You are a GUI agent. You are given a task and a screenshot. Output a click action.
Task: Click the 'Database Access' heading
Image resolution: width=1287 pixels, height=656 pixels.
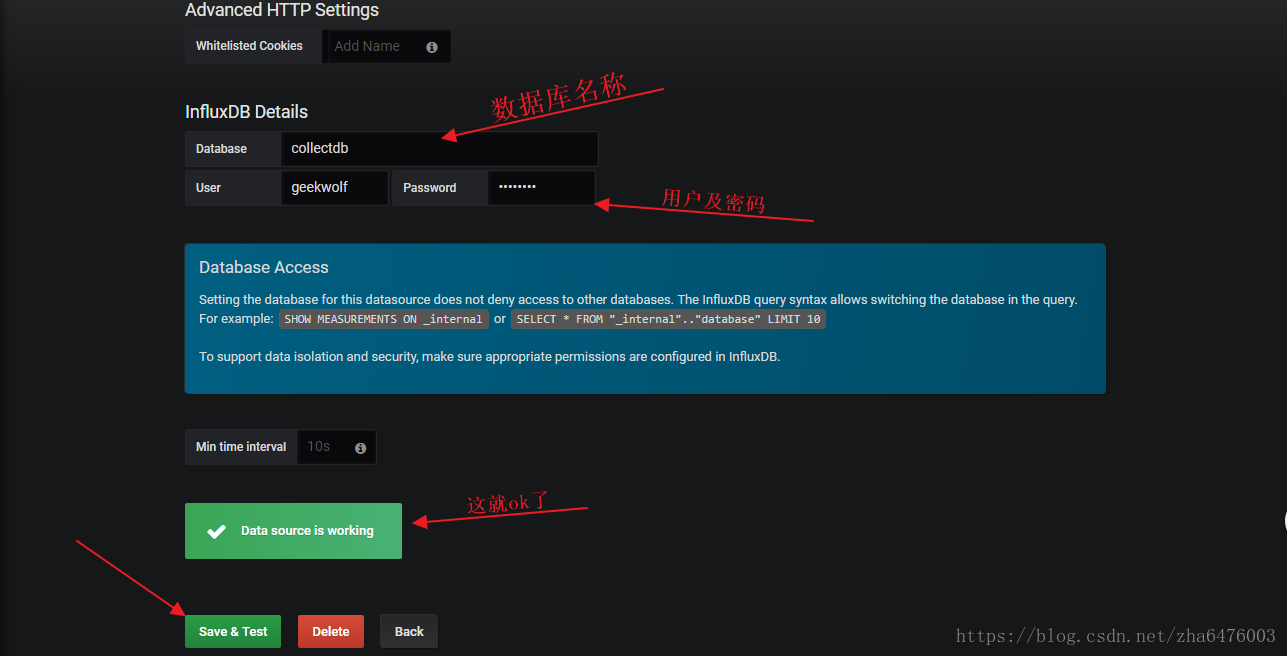[264, 268]
